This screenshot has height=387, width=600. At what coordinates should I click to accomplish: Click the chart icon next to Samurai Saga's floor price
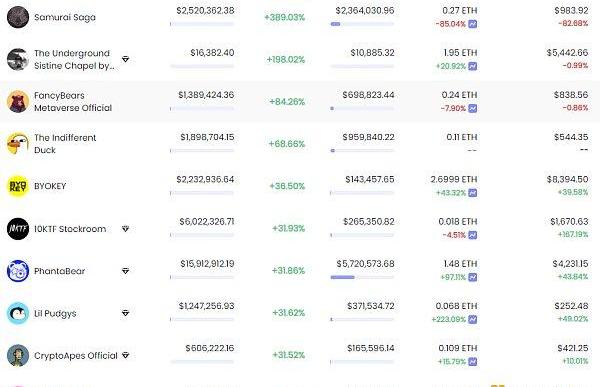473,24
